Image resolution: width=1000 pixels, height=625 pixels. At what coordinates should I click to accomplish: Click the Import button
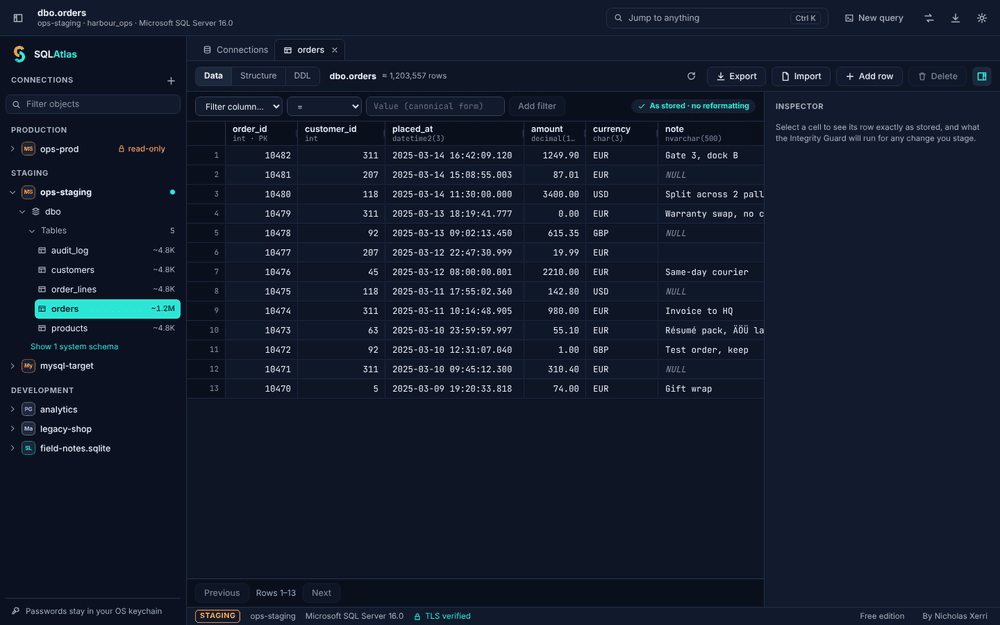[801, 76]
